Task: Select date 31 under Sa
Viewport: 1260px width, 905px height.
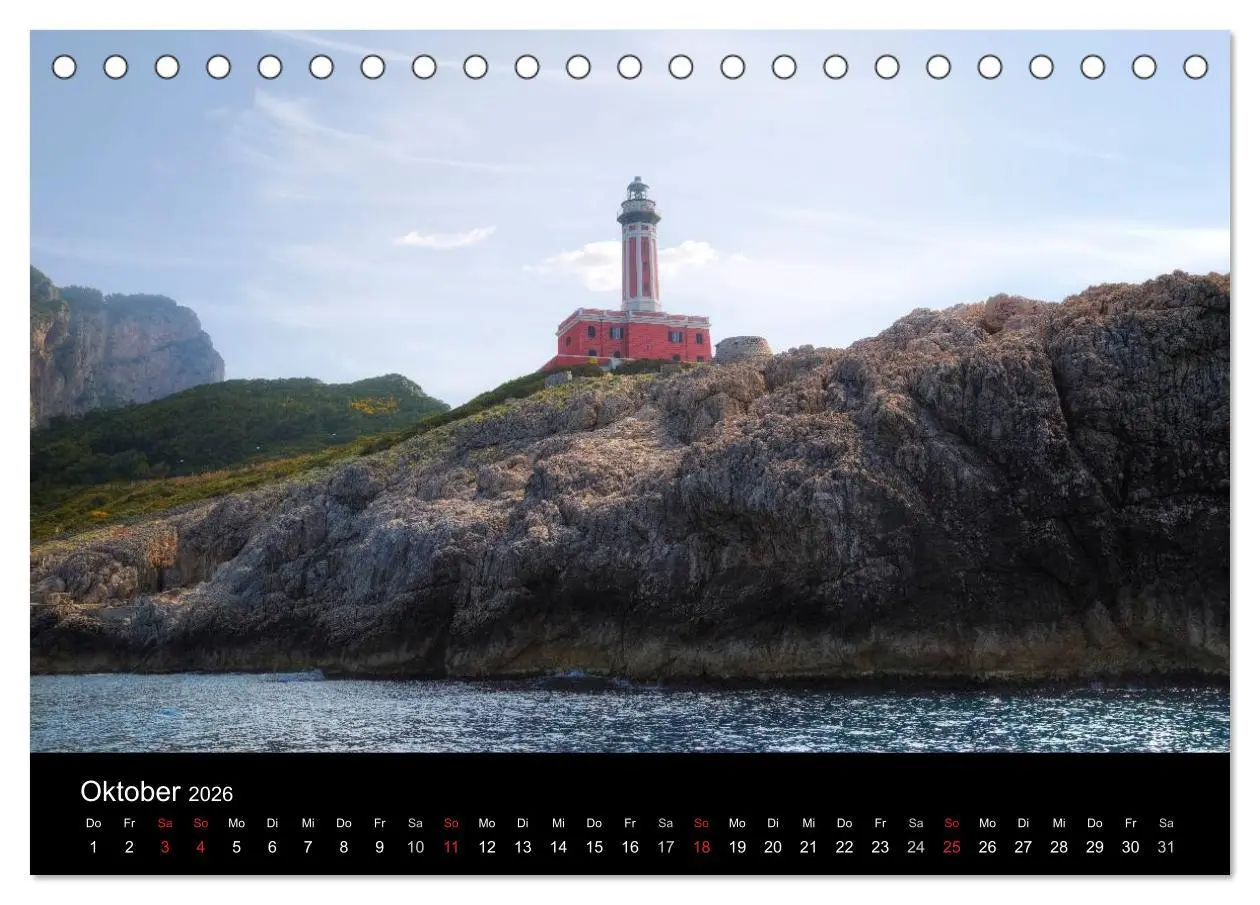Action: tap(1166, 847)
